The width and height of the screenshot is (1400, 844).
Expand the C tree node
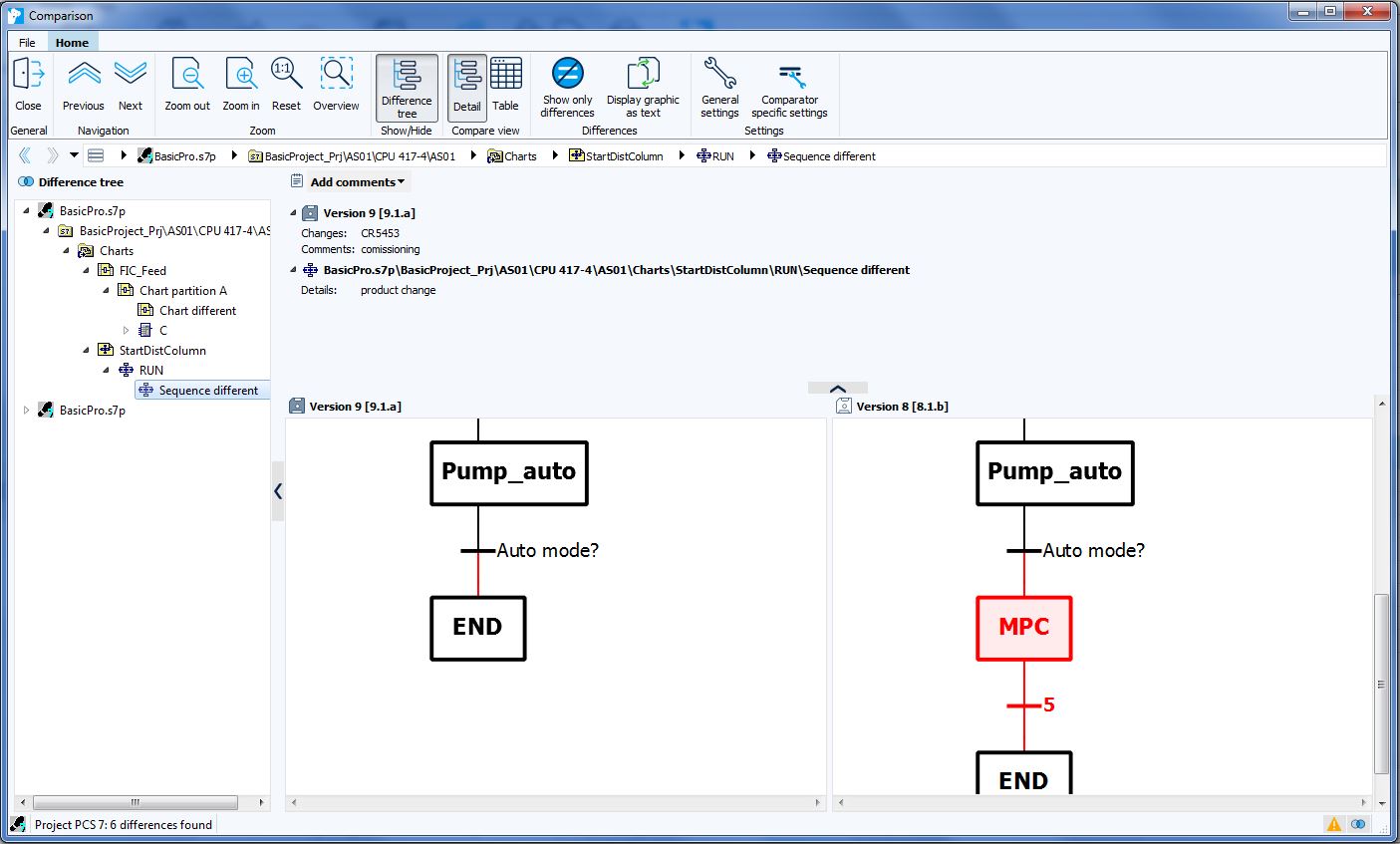[x=127, y=330]
